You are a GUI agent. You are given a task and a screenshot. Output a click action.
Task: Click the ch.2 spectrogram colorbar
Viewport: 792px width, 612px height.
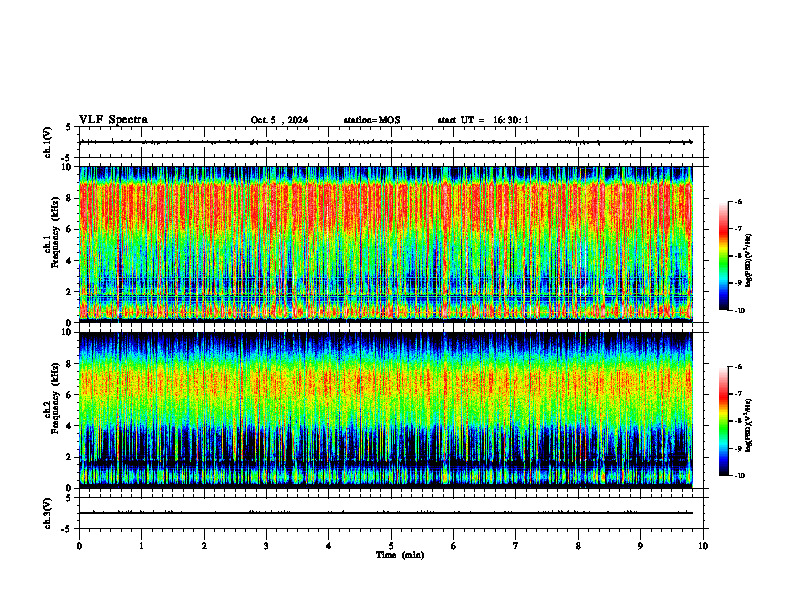click(x=723, y=421)
